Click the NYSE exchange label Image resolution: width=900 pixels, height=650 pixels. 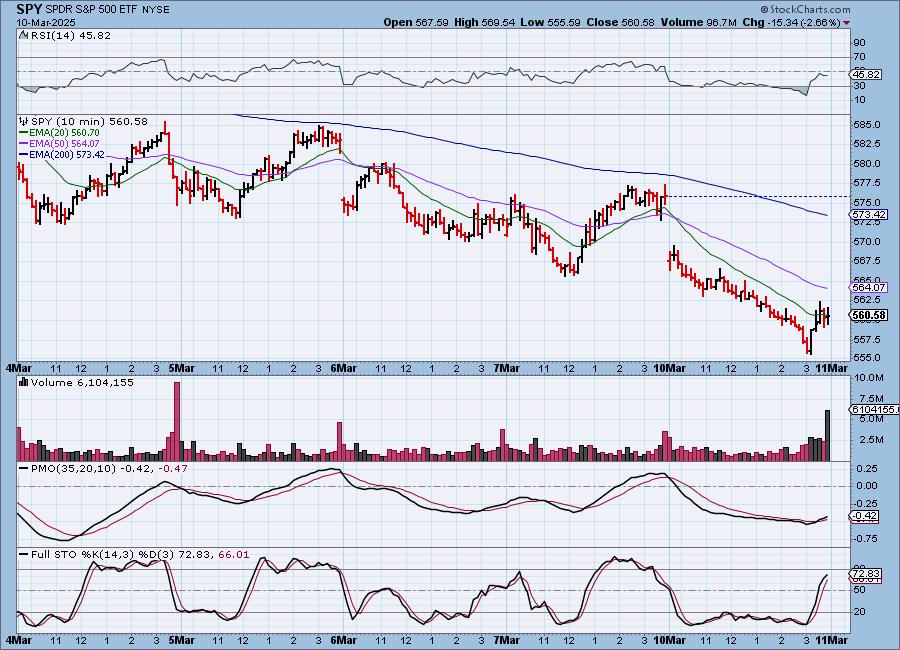[154, 10]
